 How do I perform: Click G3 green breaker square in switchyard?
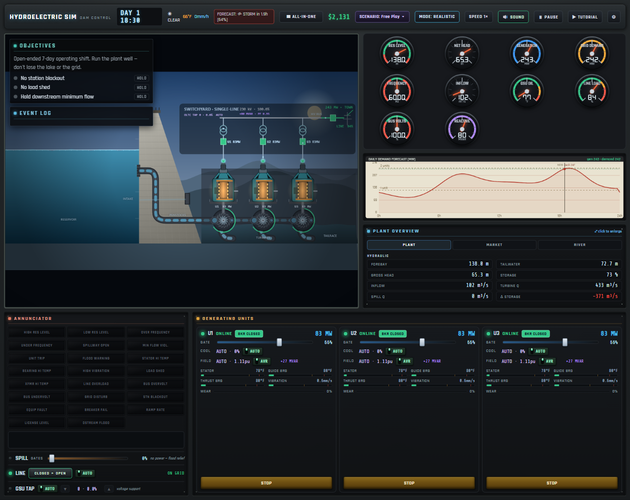point(303,141)
